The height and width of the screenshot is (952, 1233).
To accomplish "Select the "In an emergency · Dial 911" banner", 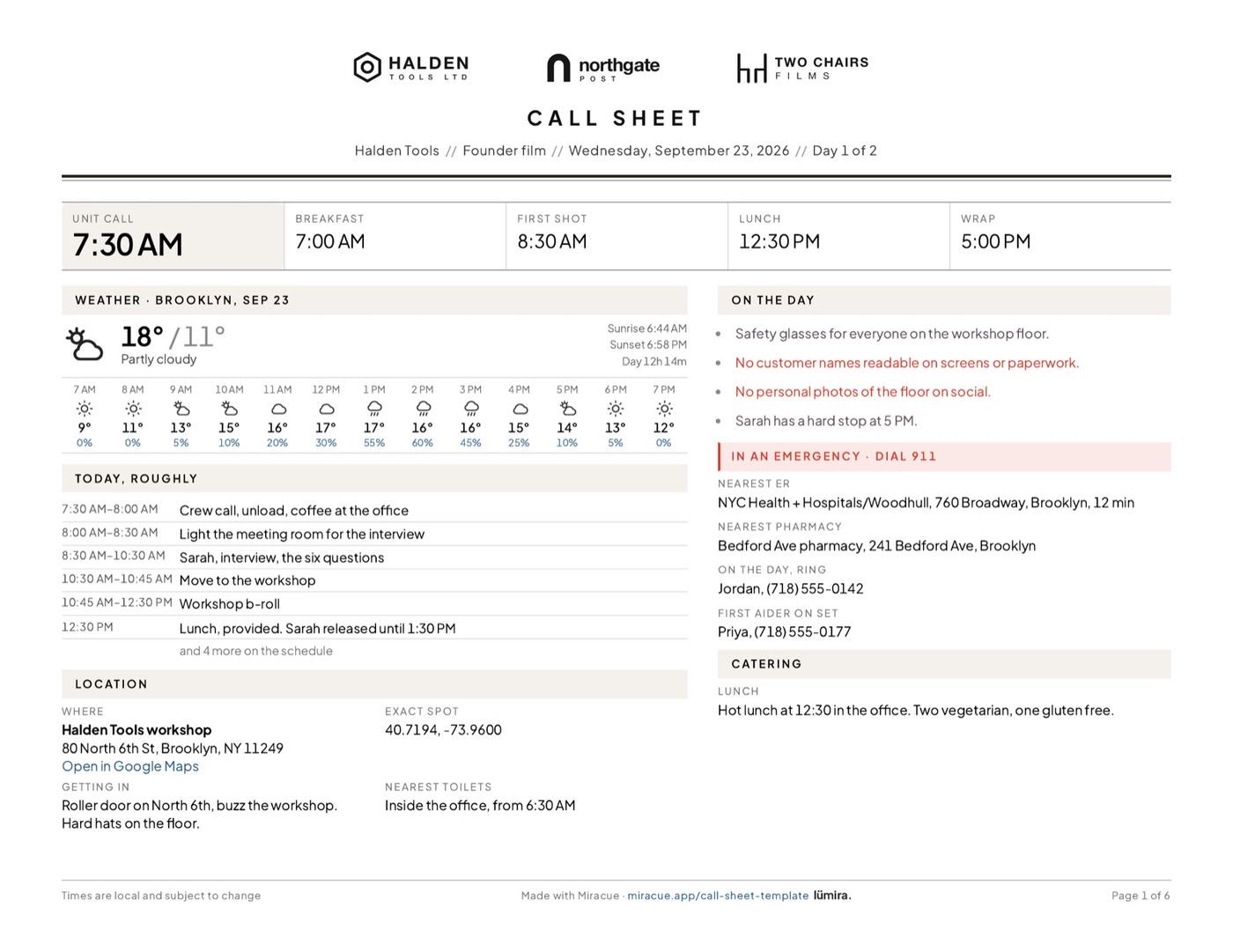I will click(x=944, y=456).
